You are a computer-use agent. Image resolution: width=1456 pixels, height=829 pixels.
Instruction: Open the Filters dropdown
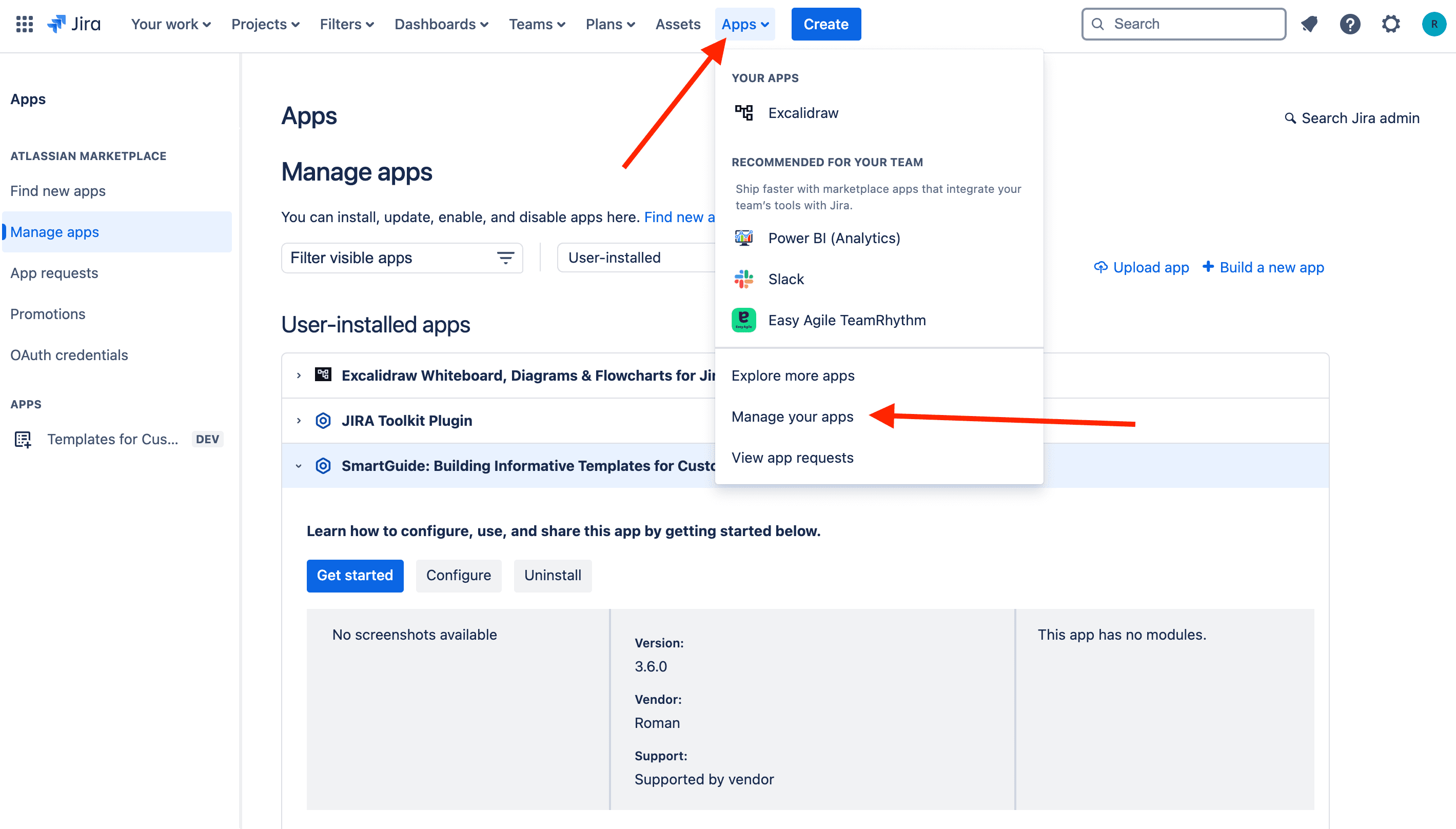point(346,24)
